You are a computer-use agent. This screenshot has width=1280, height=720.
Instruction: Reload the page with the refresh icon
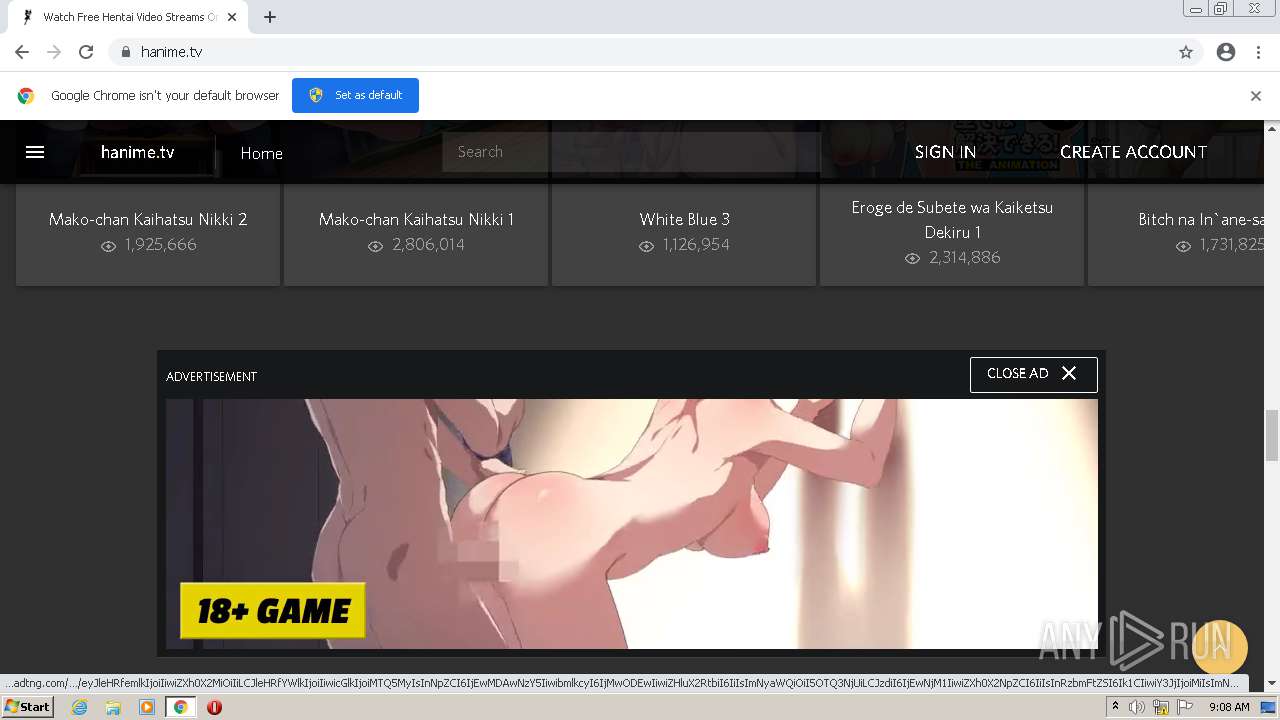point(86,52)
